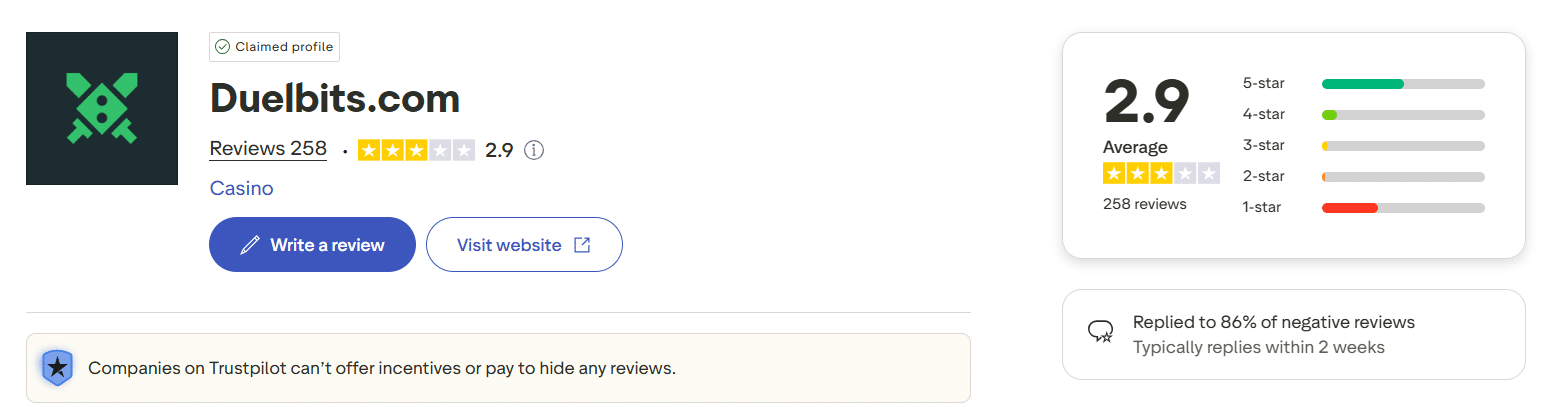The height and width of the screenshot is (407, 1547).
Task: Click the star rating beside Reviews 258
Action: click(416, 150)
